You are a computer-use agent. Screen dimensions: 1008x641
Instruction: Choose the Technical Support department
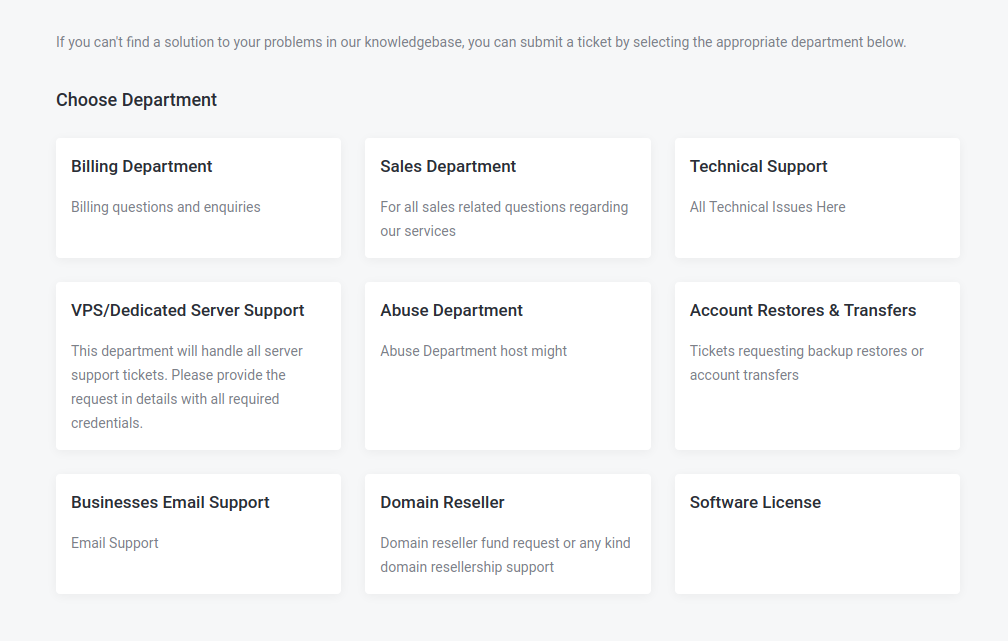[817, 198]
